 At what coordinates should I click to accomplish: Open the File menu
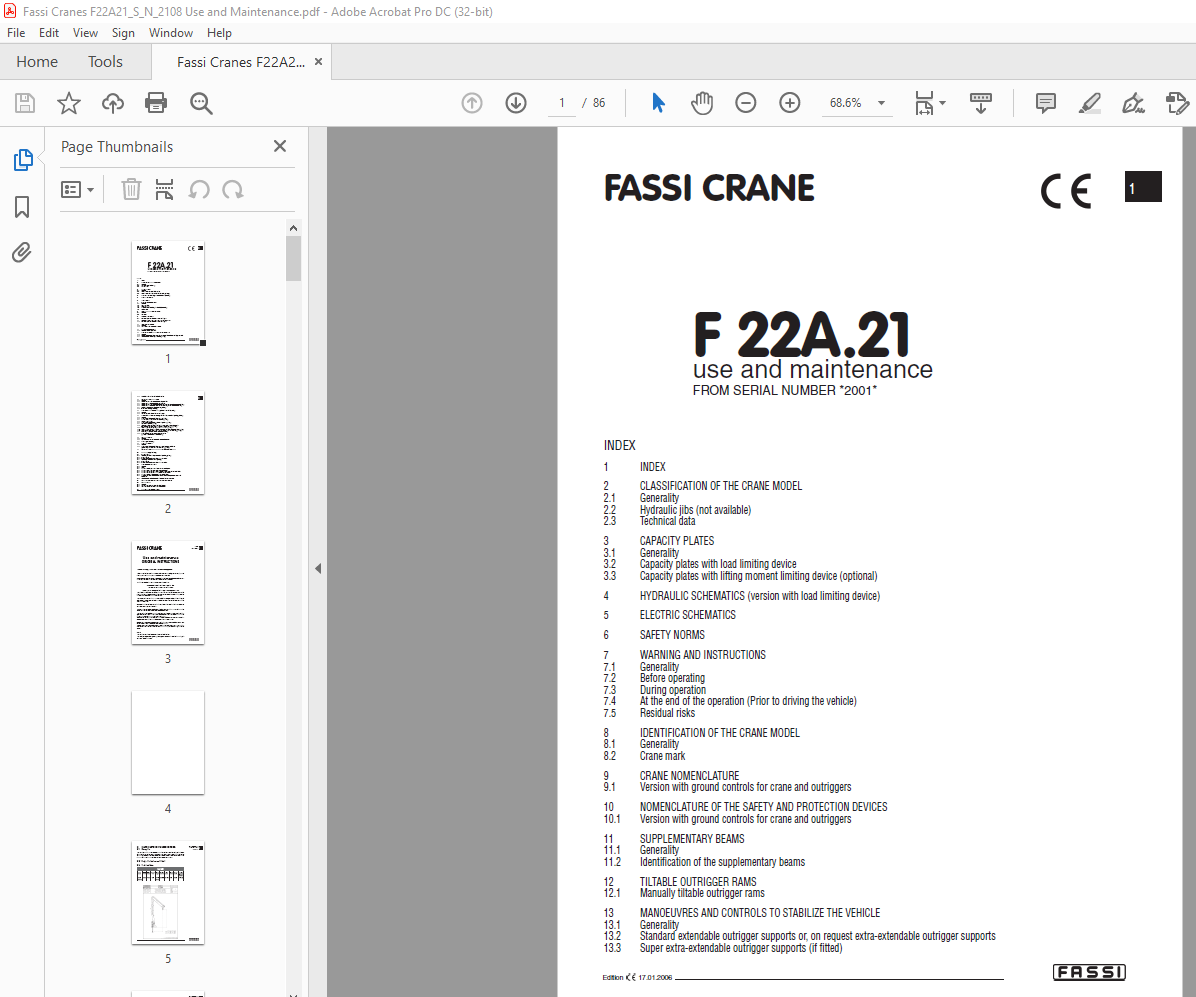click(x=16, y=33)
